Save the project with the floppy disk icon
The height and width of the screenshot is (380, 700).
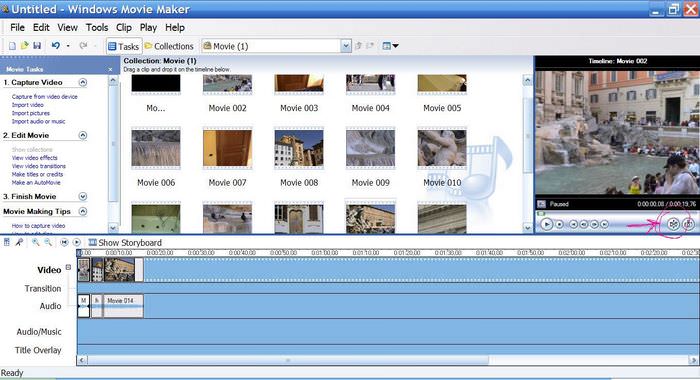(37, 46)
